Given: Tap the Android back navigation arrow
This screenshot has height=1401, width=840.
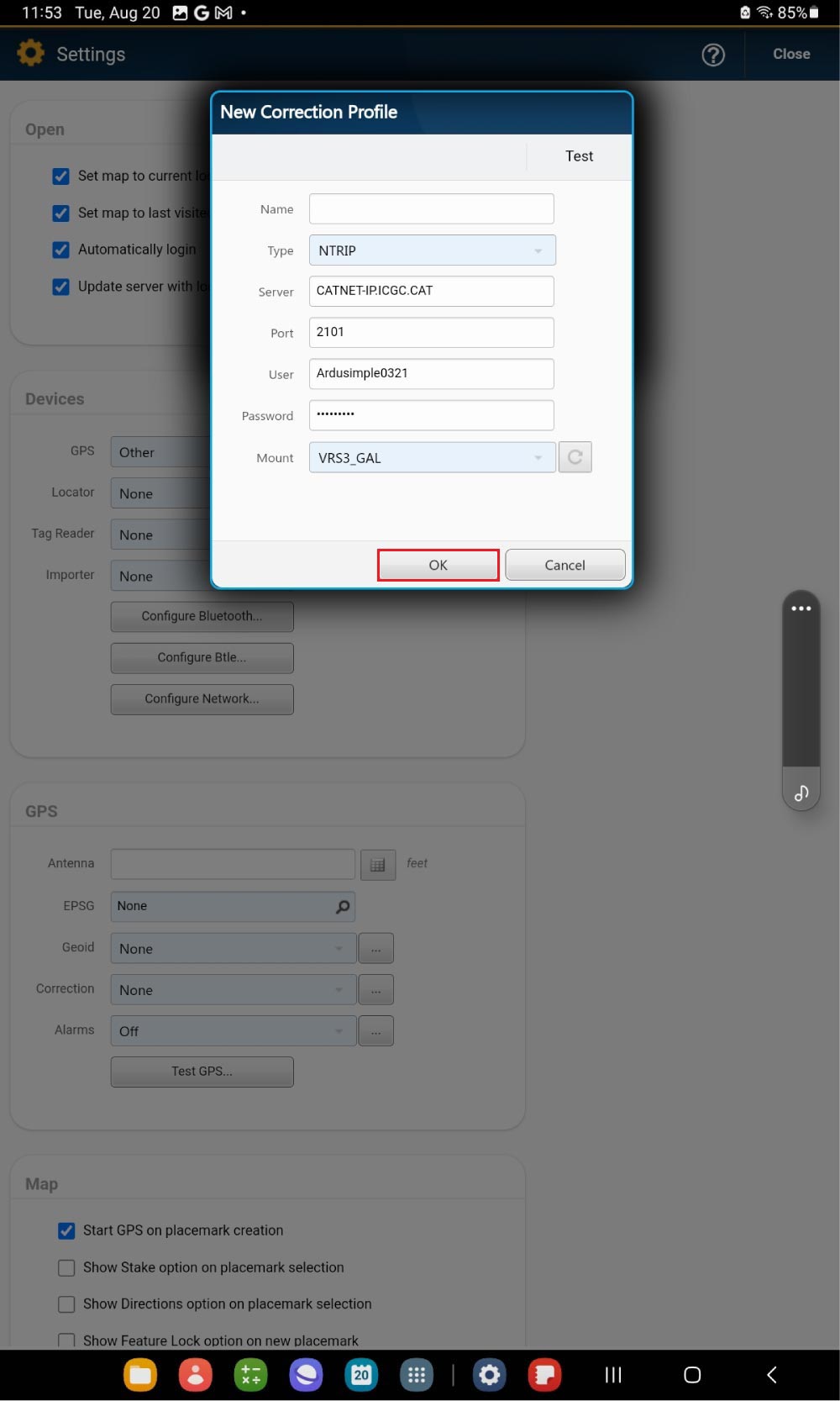Looking at the screenshot, I should tap(771, 1375).
